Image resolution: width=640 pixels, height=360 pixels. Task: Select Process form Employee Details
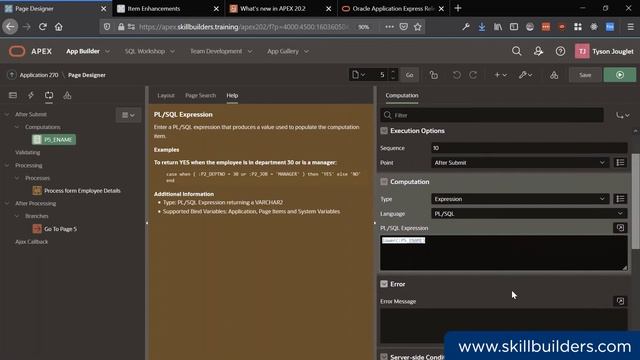(77, 191)
